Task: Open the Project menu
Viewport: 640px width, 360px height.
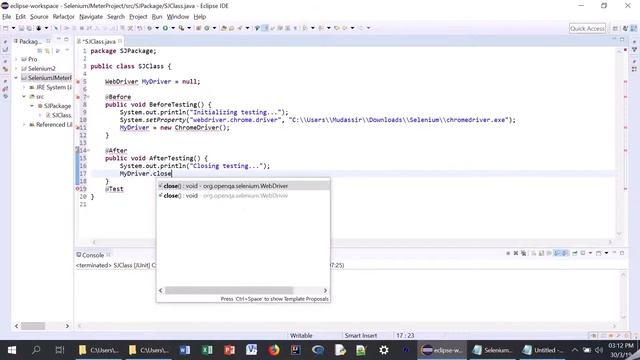Action: (138, 17)
